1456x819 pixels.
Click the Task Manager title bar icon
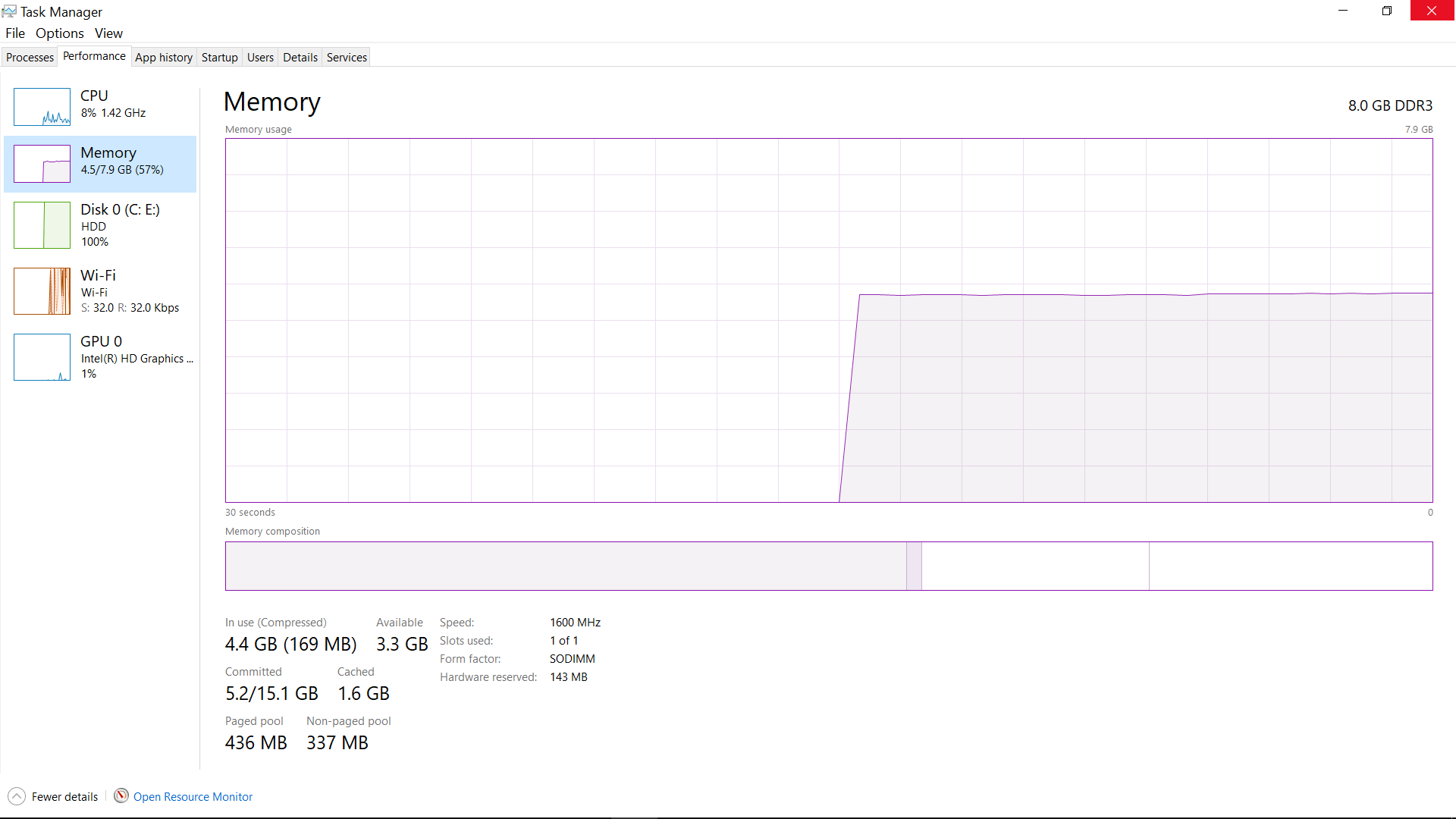pyautogui.click(x=9, y=11)
